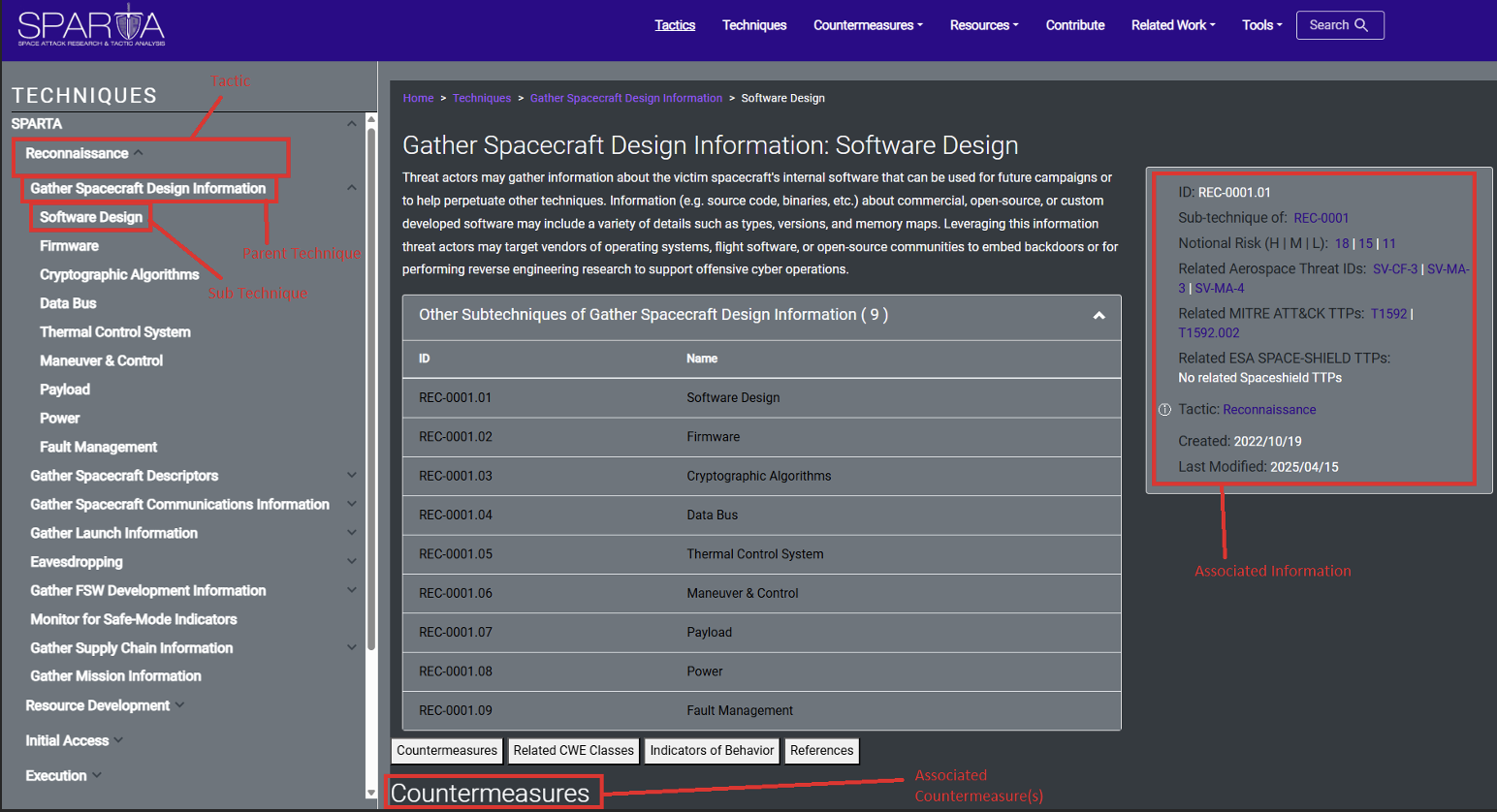Select Fault Management in the sidebar
1497x812 pixels.
(98, 447)
